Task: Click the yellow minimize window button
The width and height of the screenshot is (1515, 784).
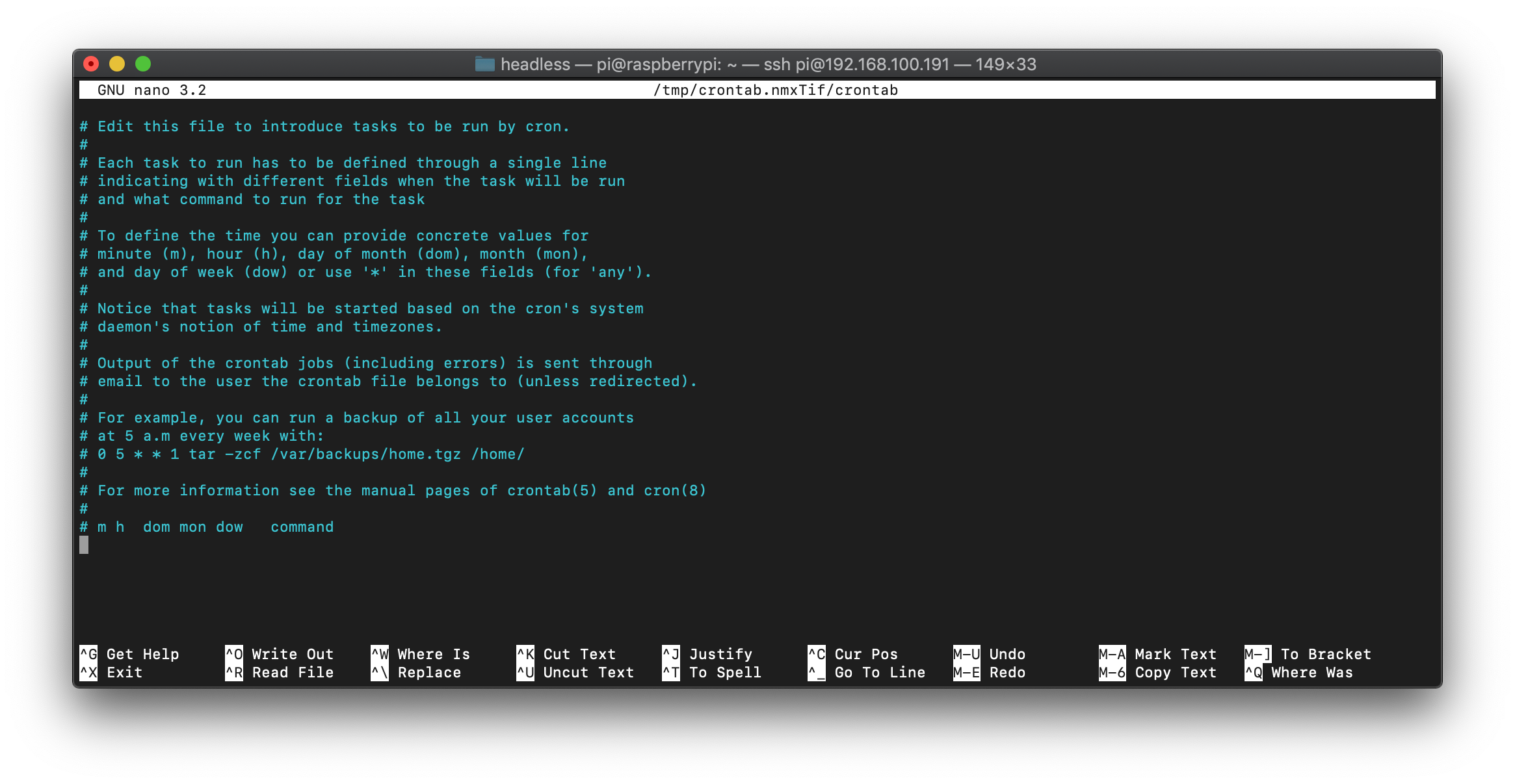Action: (117, 64)
